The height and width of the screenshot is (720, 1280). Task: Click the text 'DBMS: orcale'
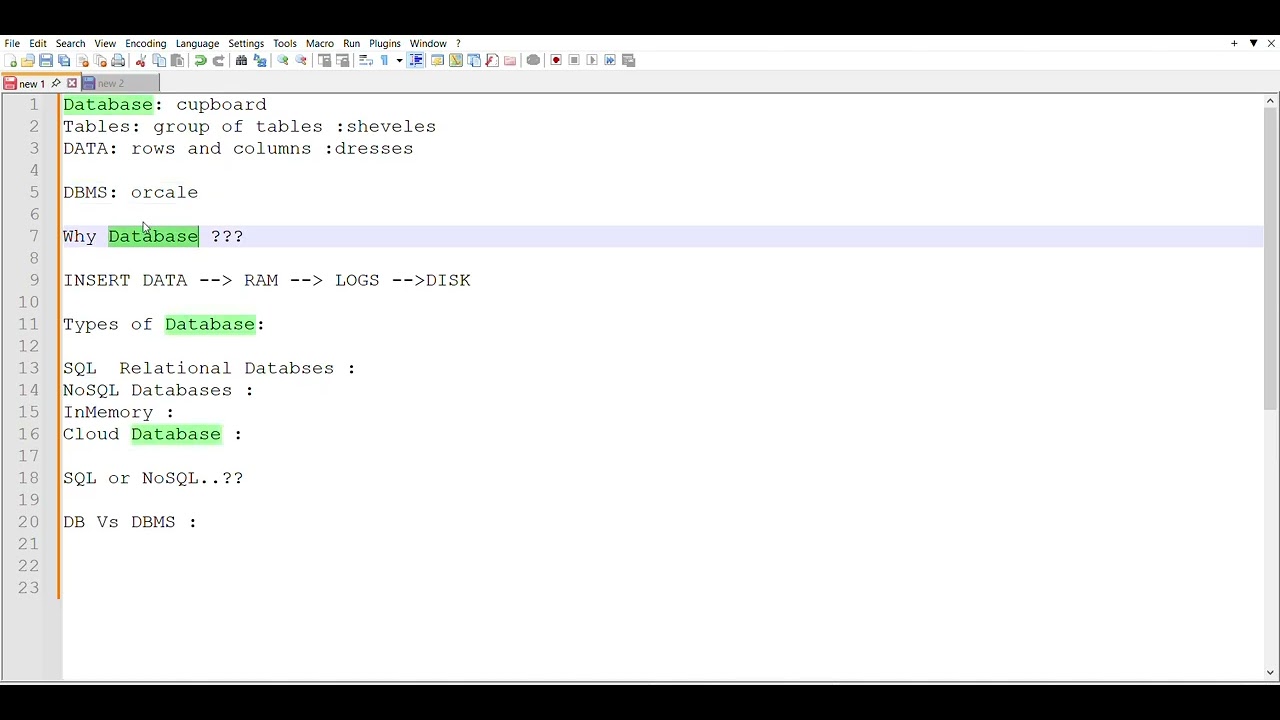click(x=131, y=192)
